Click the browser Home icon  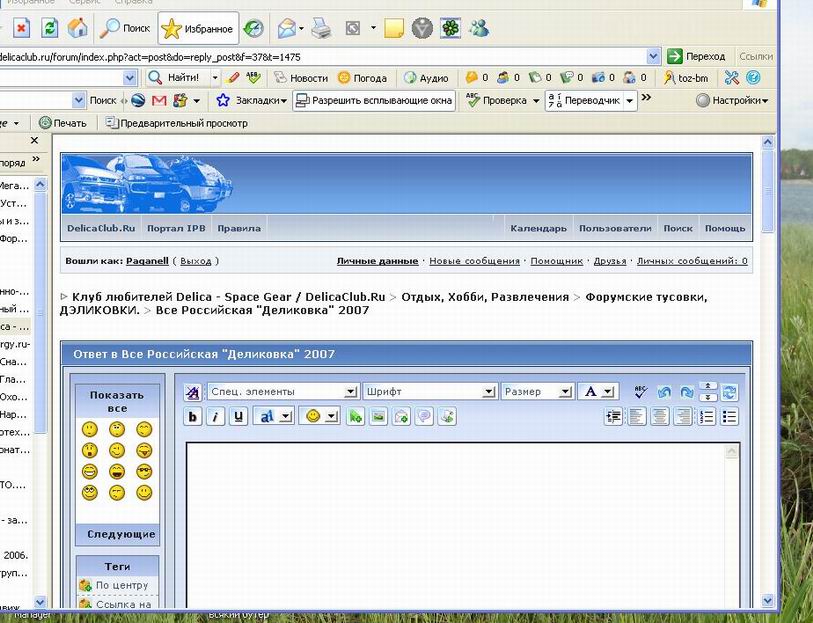[77, 28]
